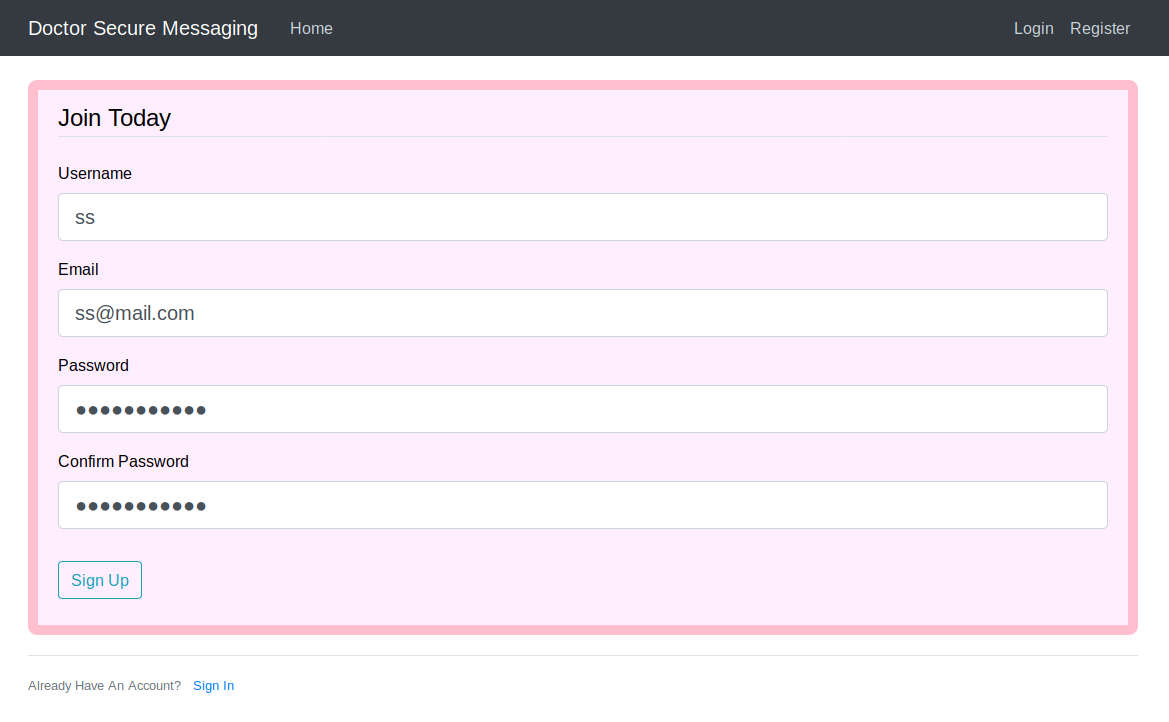The height and width of the screenshot is (722, 1169).
Task: Click the Confirm Password label
Action: [x=124, y=462]
